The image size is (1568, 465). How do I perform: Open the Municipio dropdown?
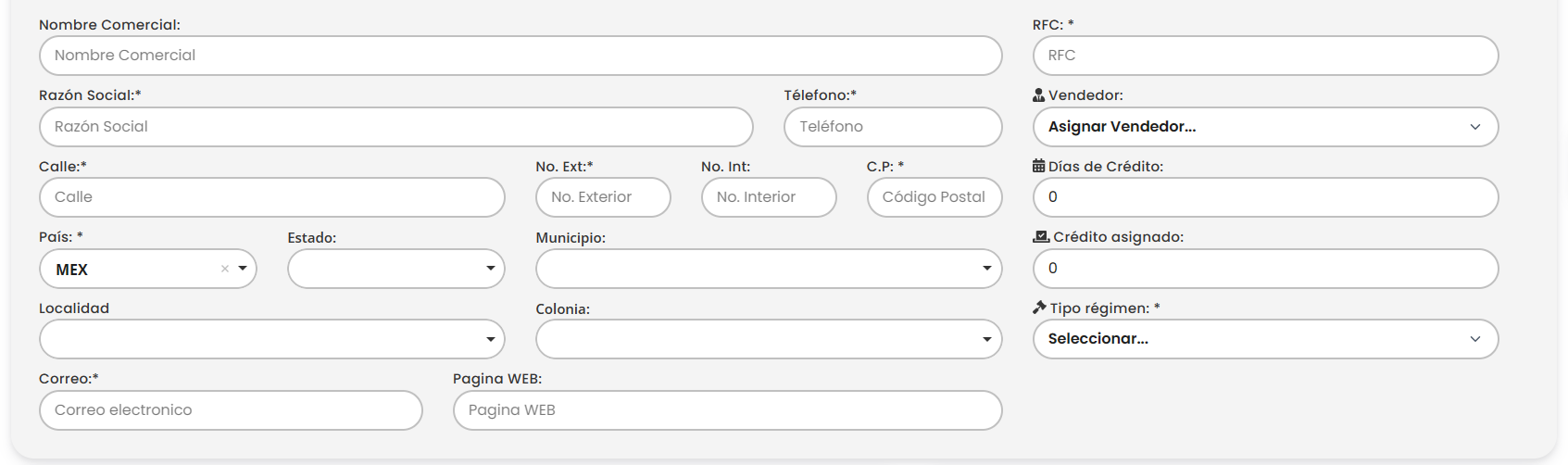click(x=769, y=269)
